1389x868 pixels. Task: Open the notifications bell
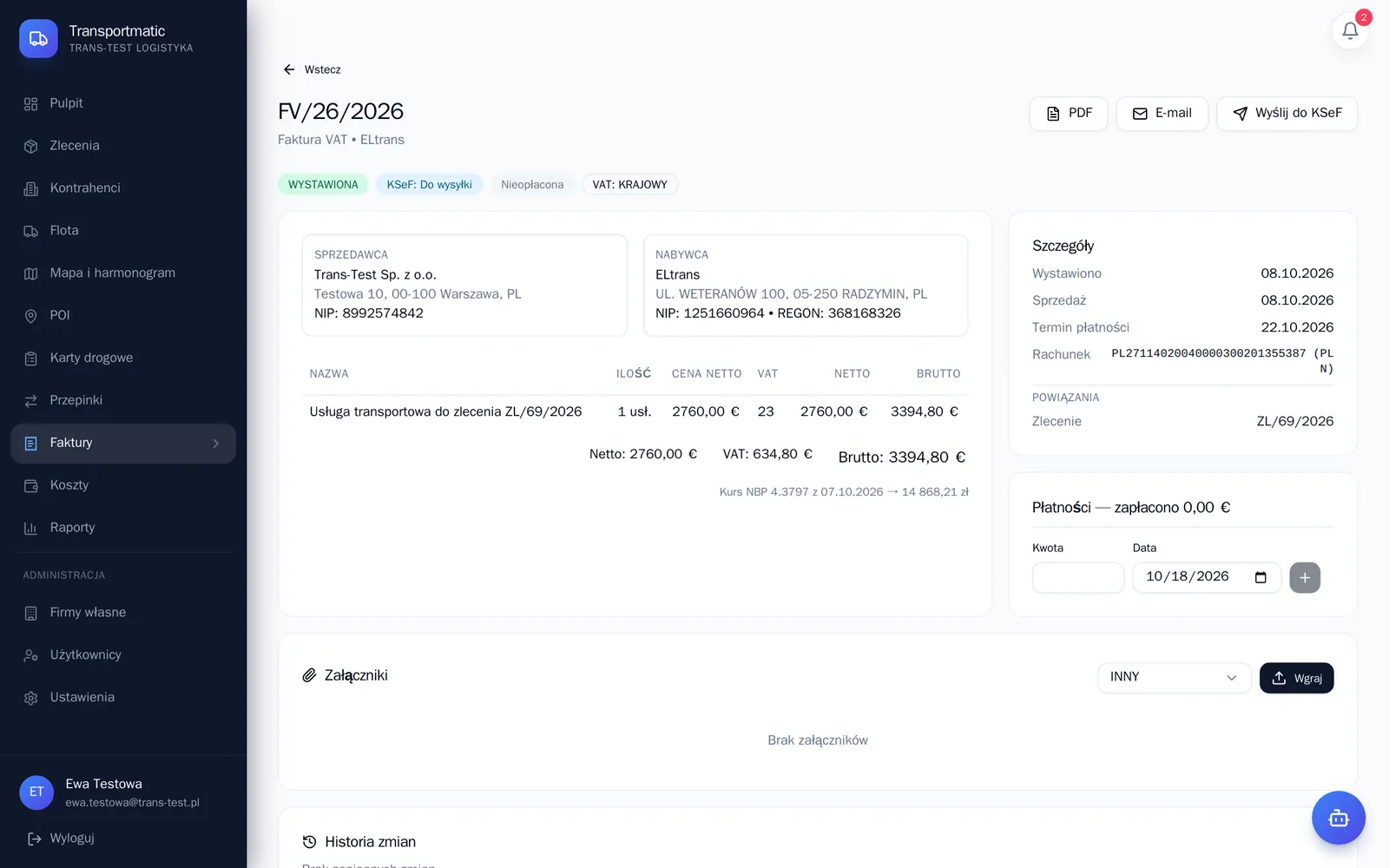tap(1350, 30)
